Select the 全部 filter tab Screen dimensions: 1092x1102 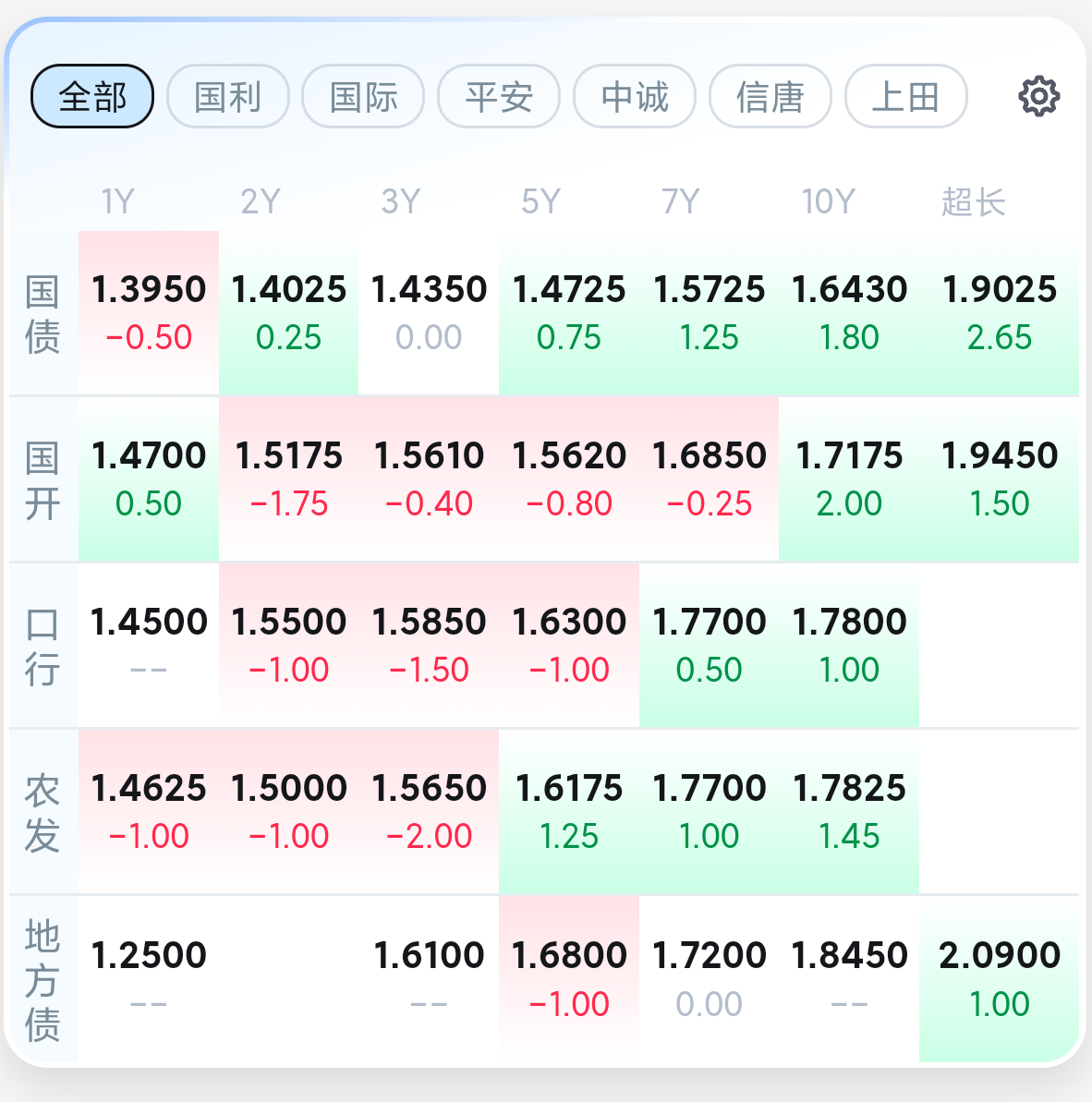click(92, 96)
